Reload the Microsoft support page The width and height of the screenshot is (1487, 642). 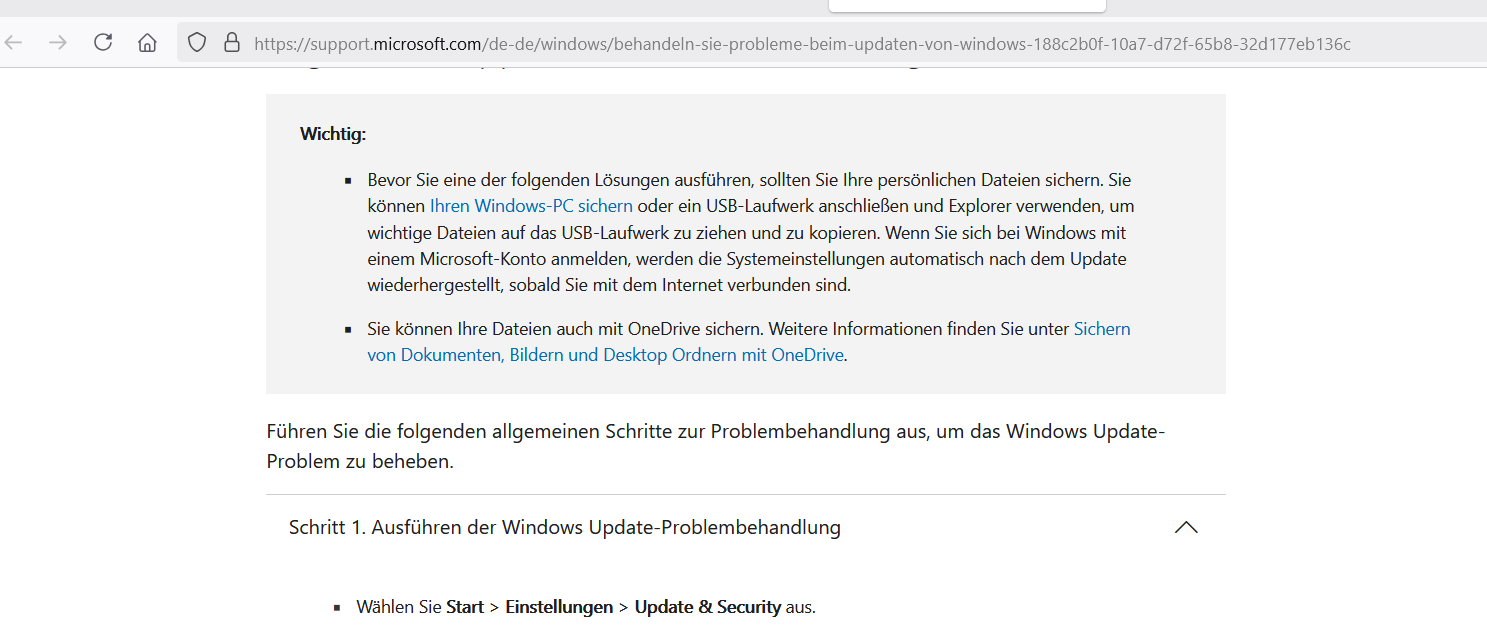click(103, 43)
